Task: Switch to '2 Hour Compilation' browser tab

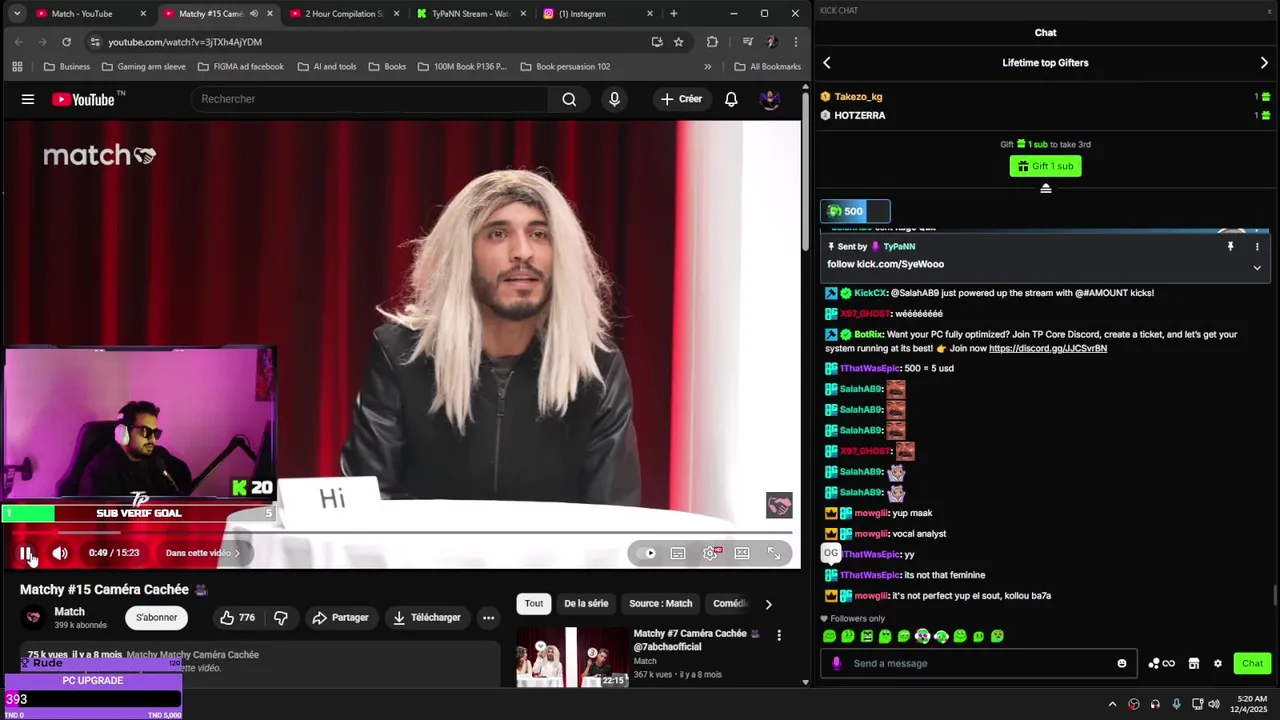Action: (x=344, y=14)
